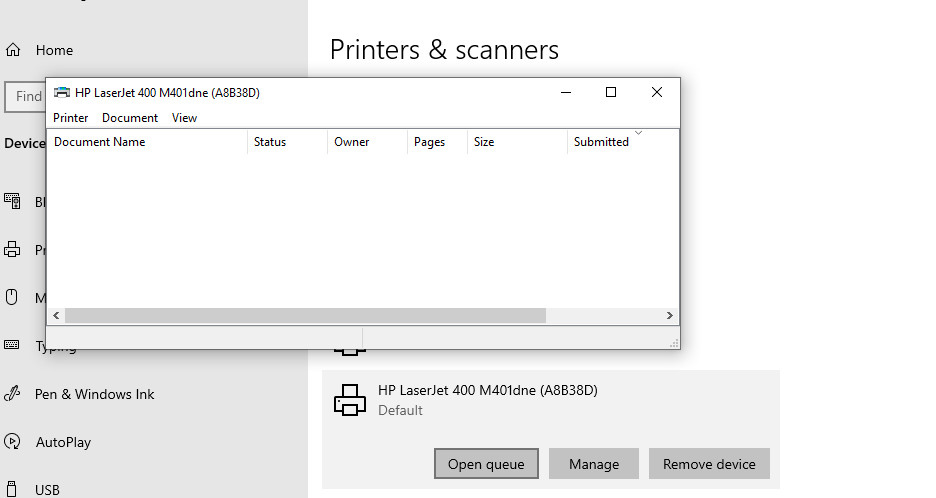Click the horizontal scrollbar right arrow
Screen dimensions: 936x498
tap(670, 315)
